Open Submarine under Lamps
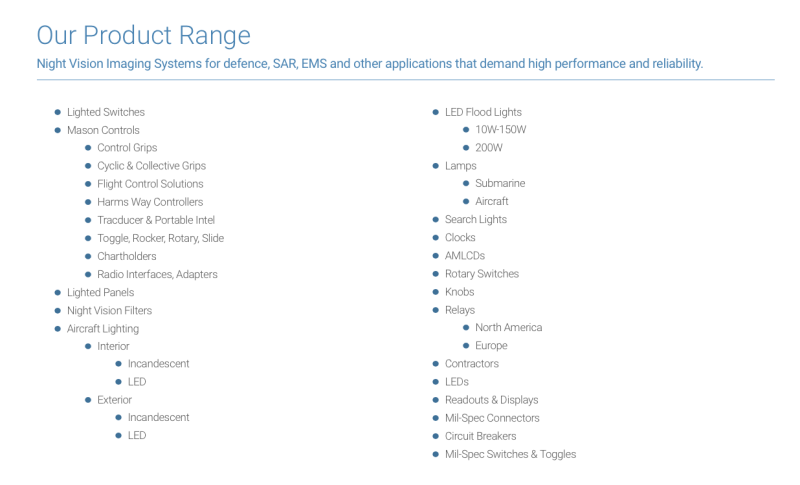This screenshot has width=800, height=485. pyautogui.click(x=500, y=183)
